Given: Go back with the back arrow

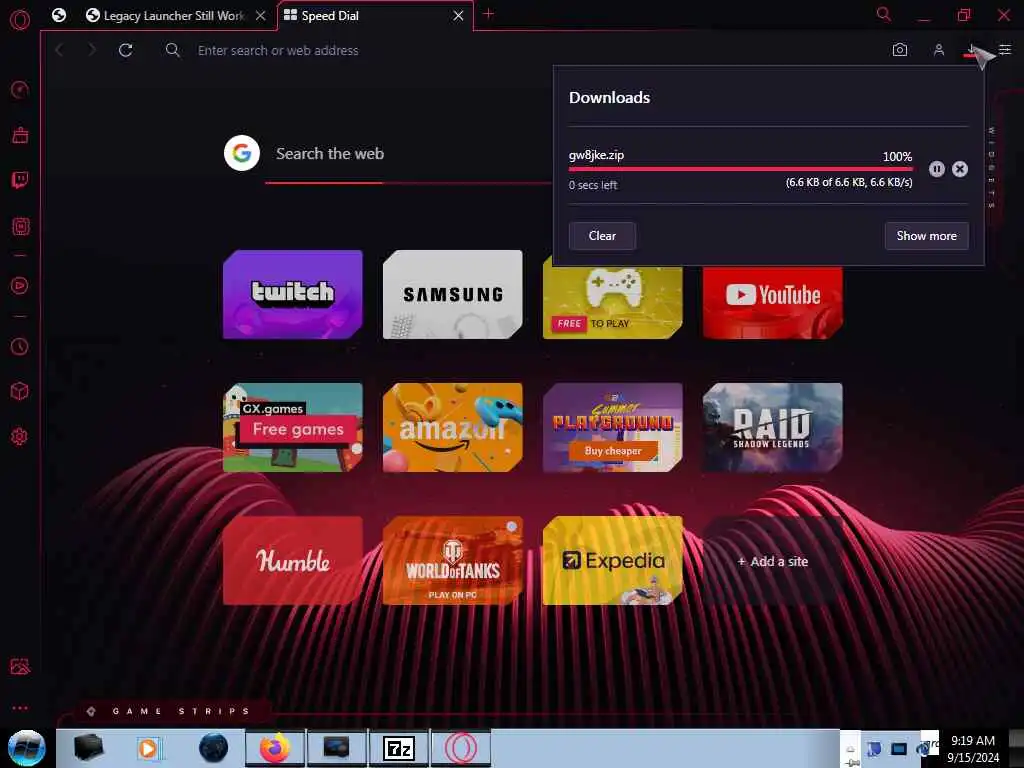Looking at the screenshot, I should [x=59, y=50].
